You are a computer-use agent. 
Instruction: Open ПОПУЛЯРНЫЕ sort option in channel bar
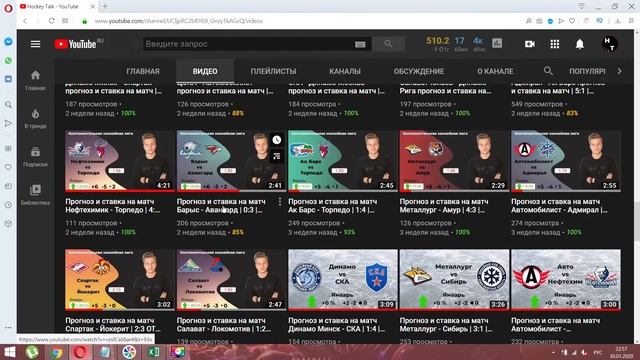587,71
